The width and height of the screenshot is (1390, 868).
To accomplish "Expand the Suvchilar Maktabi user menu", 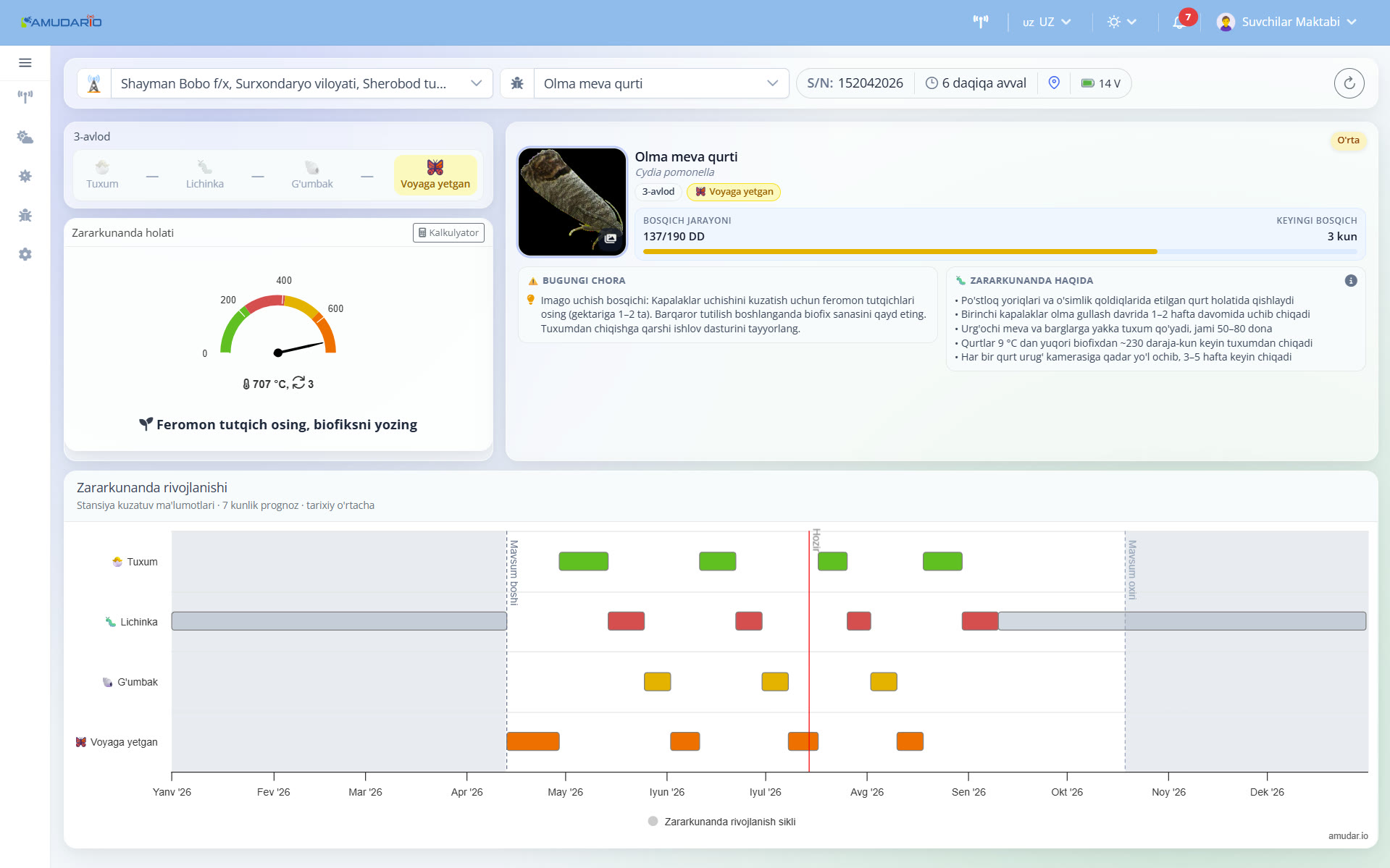I will [x=1287, y=22].
